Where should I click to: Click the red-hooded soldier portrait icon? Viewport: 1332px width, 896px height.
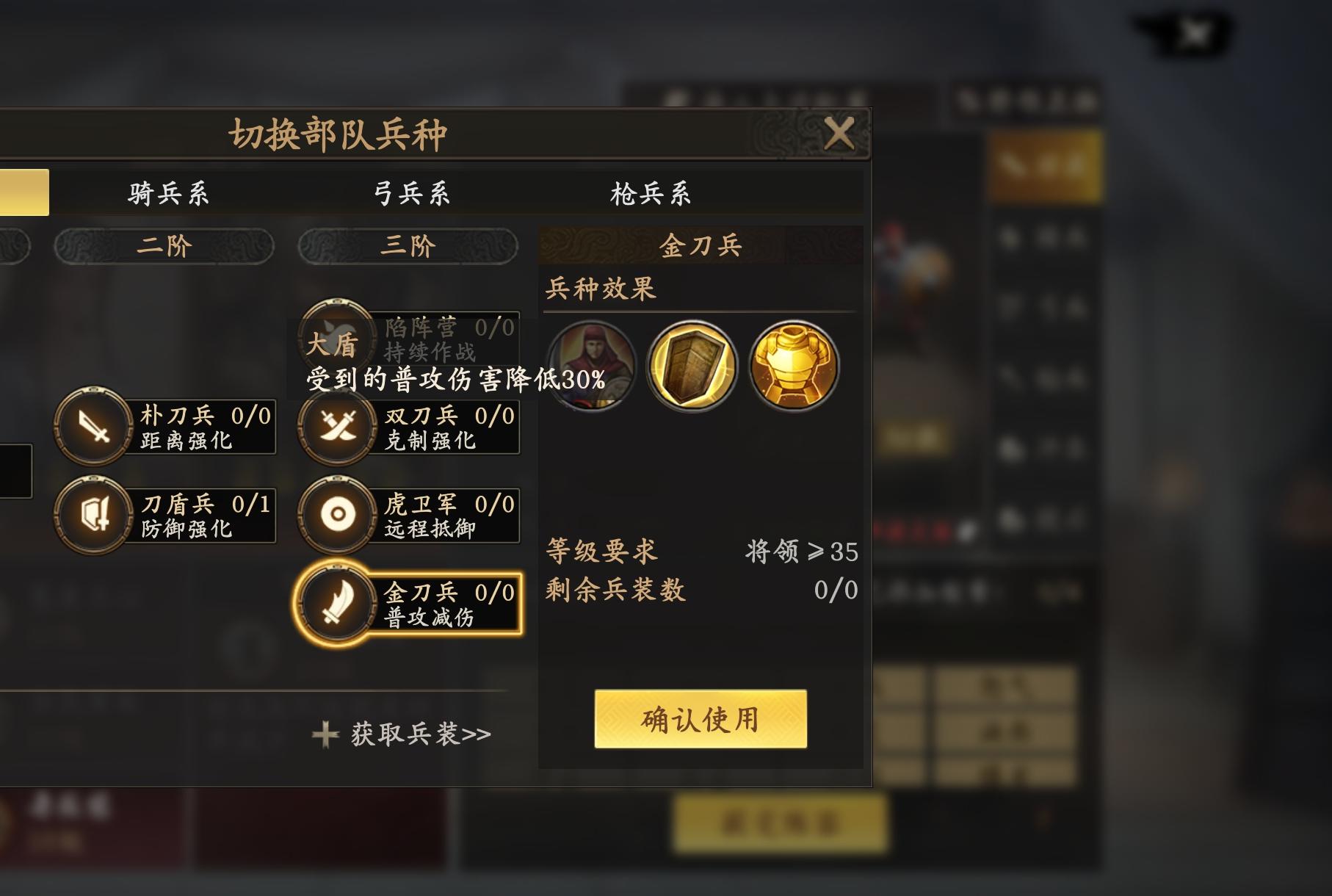point(592,366)
